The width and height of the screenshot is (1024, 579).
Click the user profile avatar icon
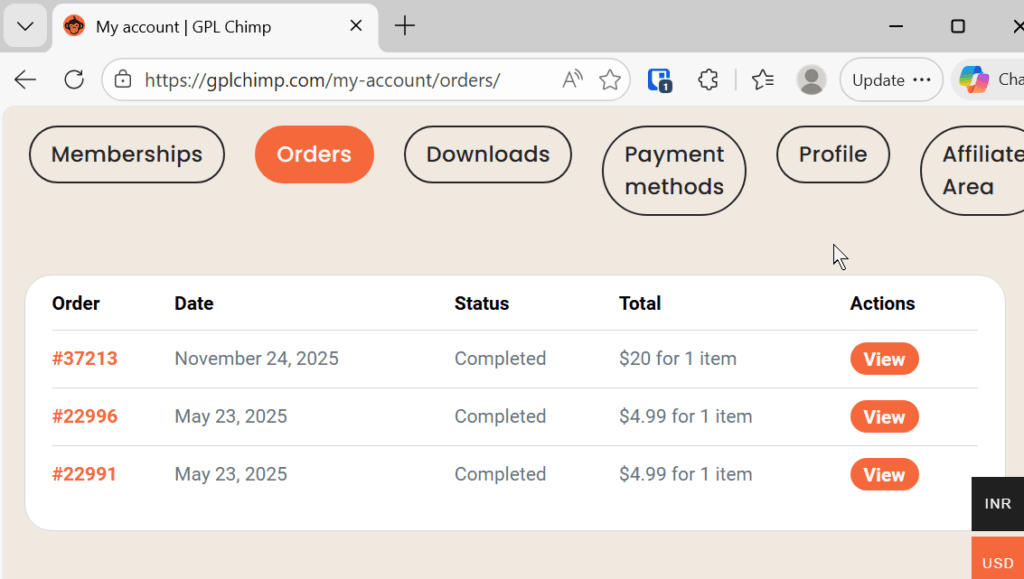click(x=811, y=80)
